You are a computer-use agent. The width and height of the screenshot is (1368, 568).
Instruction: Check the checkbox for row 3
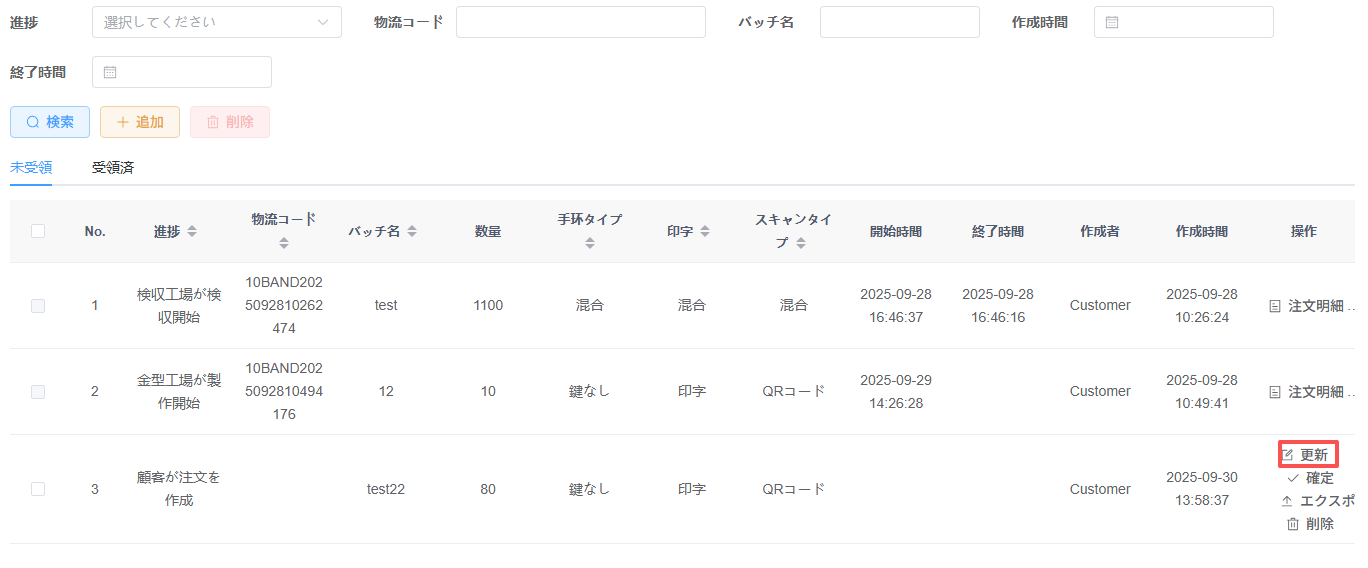[x=38, y=489]
